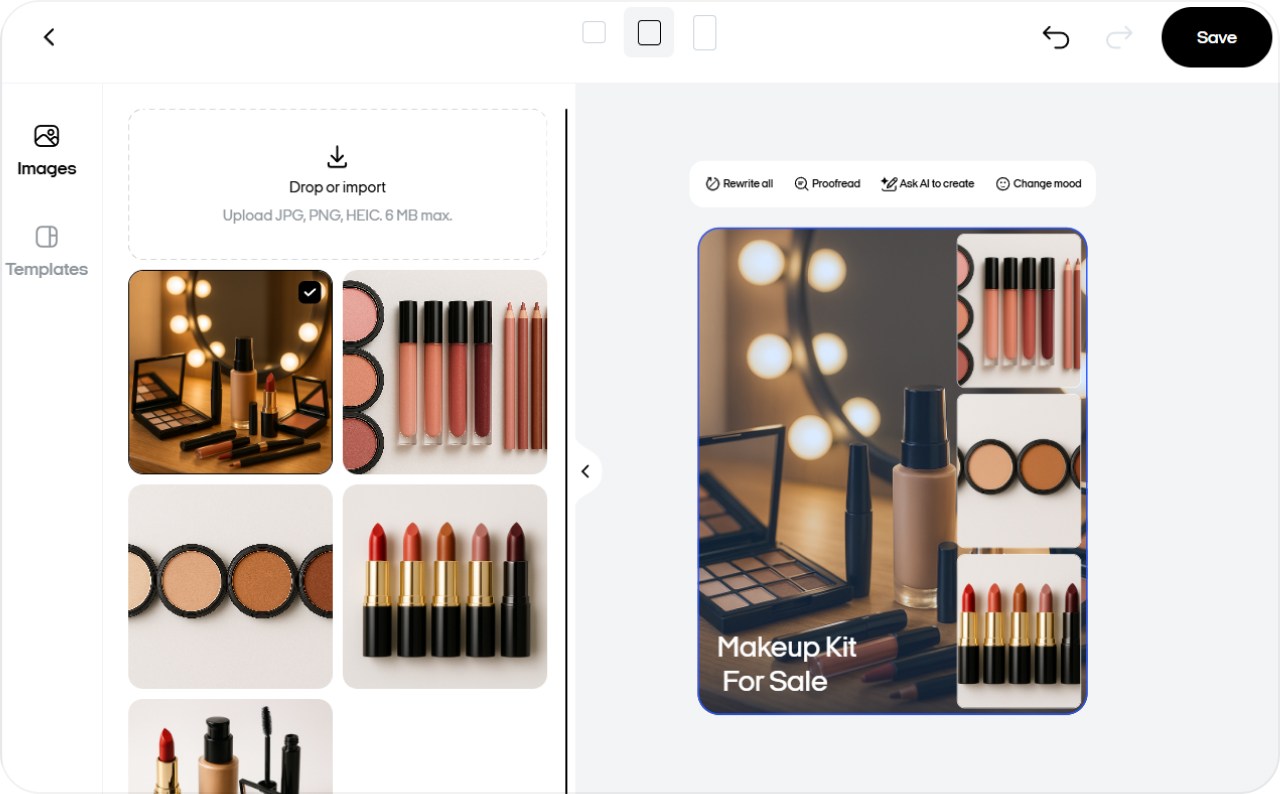Click the Redo arrow
This screenshot has height=794, width=1280.
[1119, 37]
